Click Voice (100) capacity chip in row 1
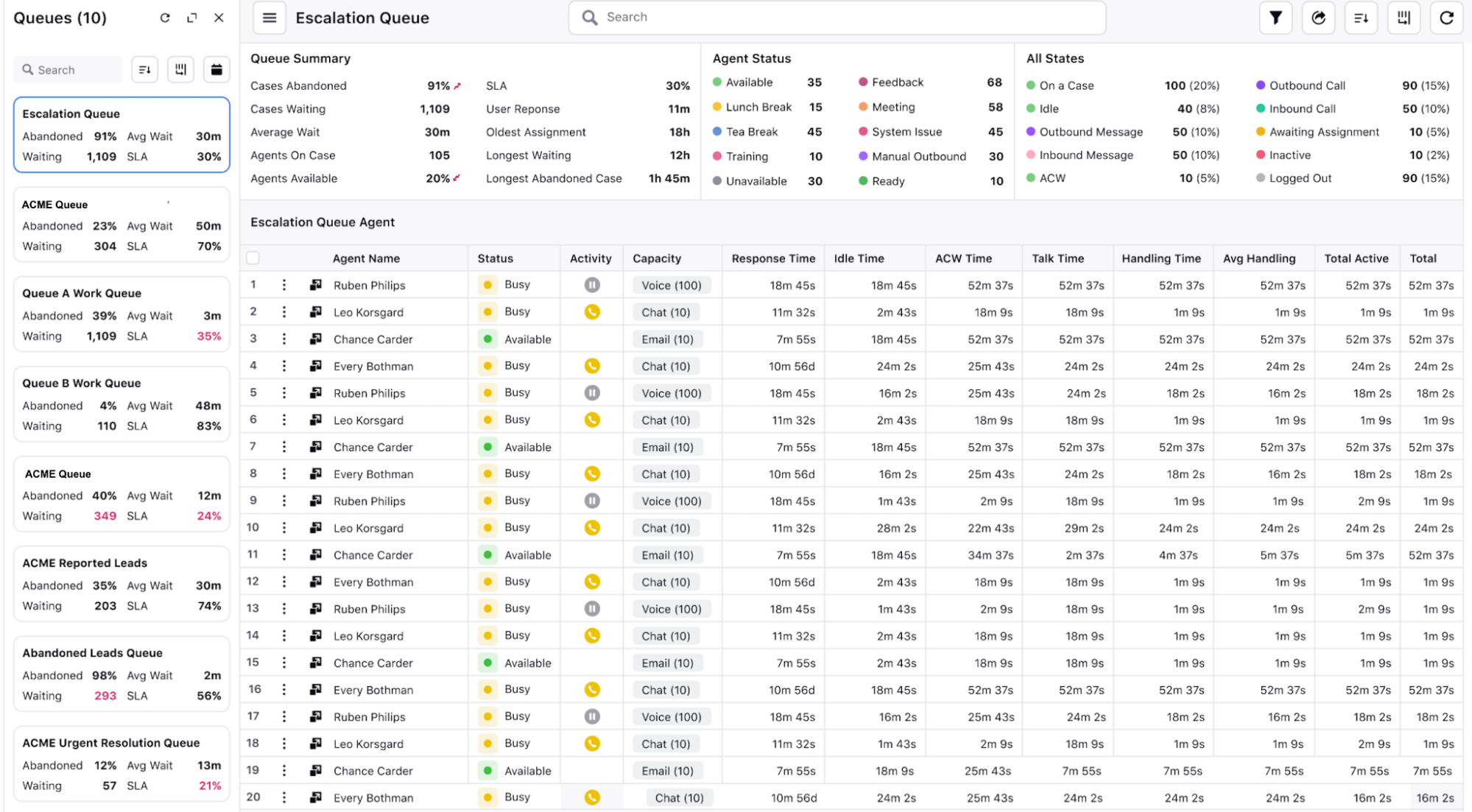1472x812 pixels. [671, 286]
